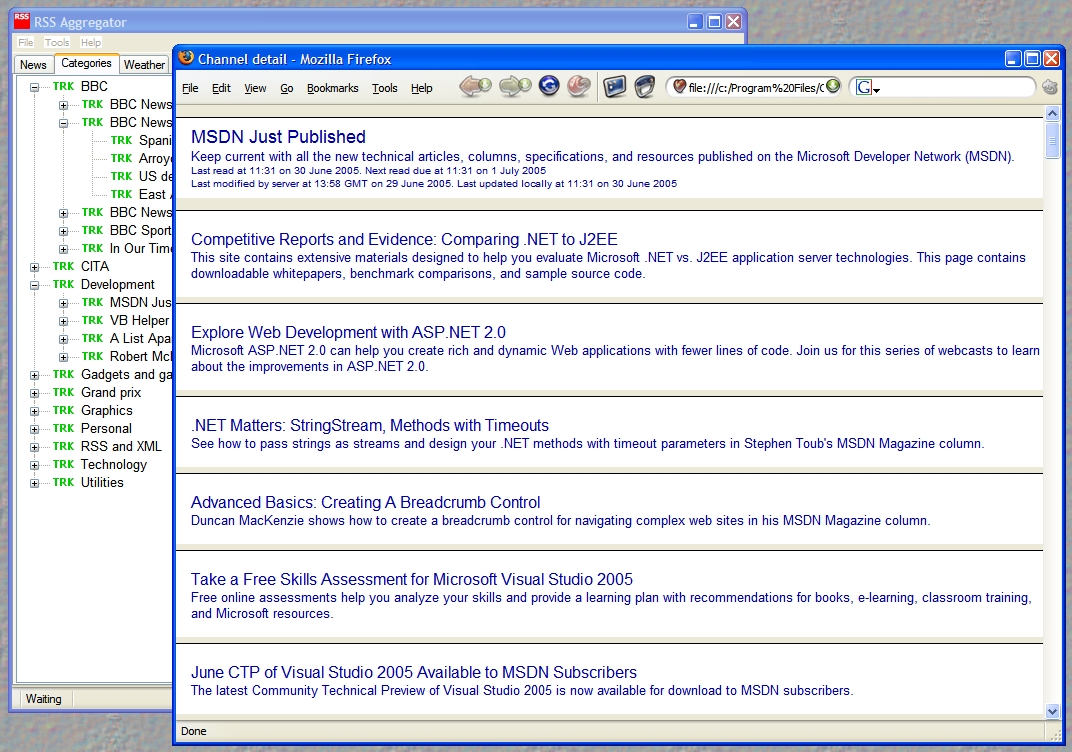Open Tools menu in RSS Aggregator window

point(57,42)
